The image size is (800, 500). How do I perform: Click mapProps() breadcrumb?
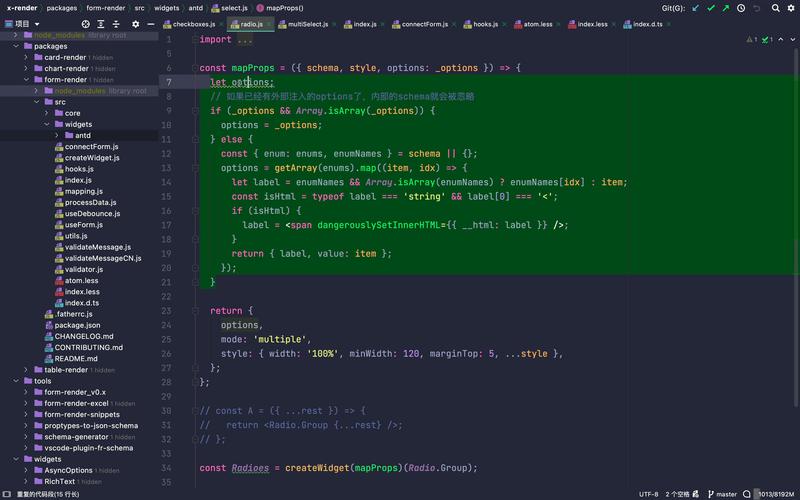click(280, 8)
